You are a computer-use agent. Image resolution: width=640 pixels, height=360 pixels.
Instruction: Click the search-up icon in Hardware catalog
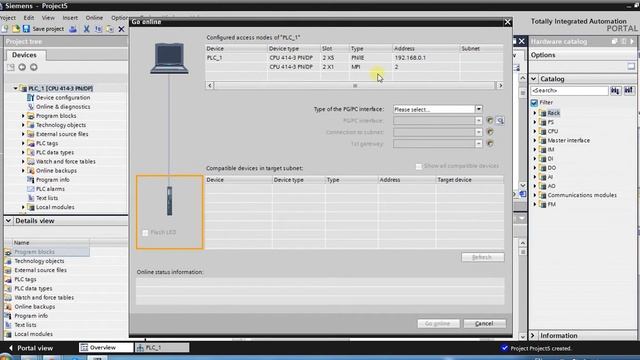[629, 91]
